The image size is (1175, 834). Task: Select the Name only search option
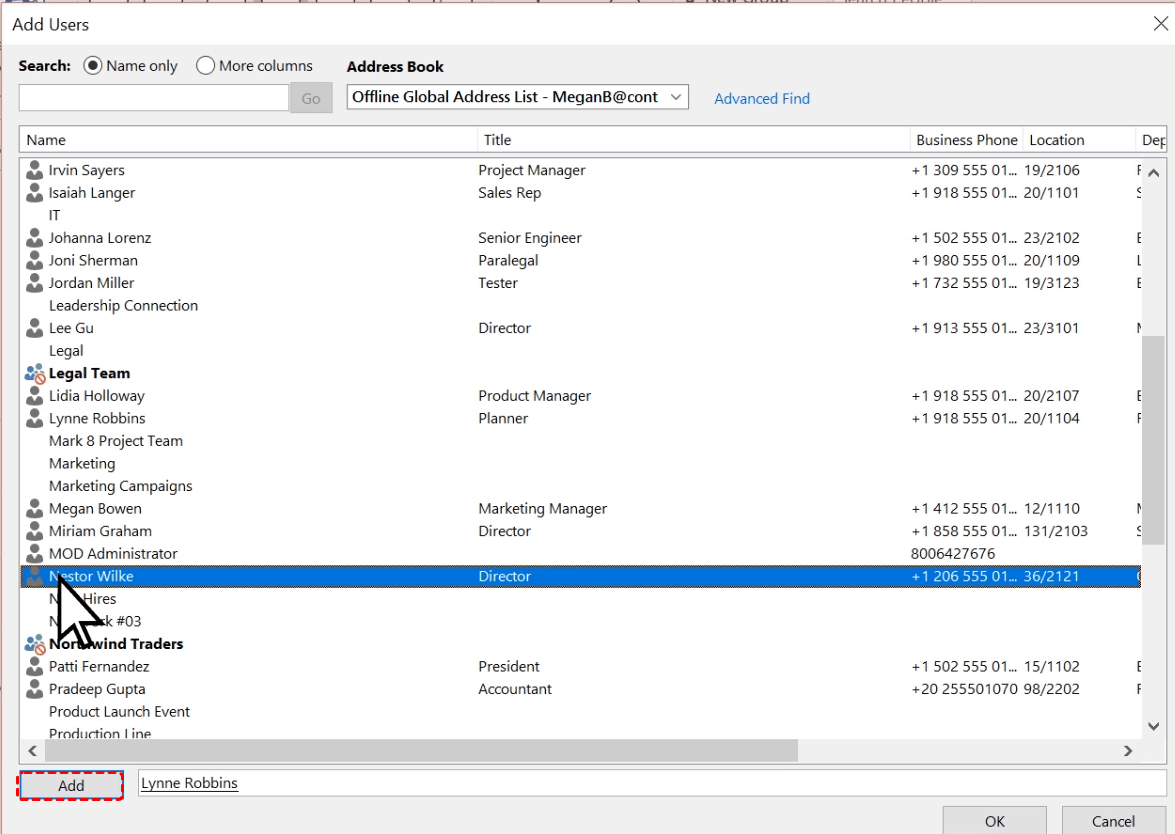93,66
